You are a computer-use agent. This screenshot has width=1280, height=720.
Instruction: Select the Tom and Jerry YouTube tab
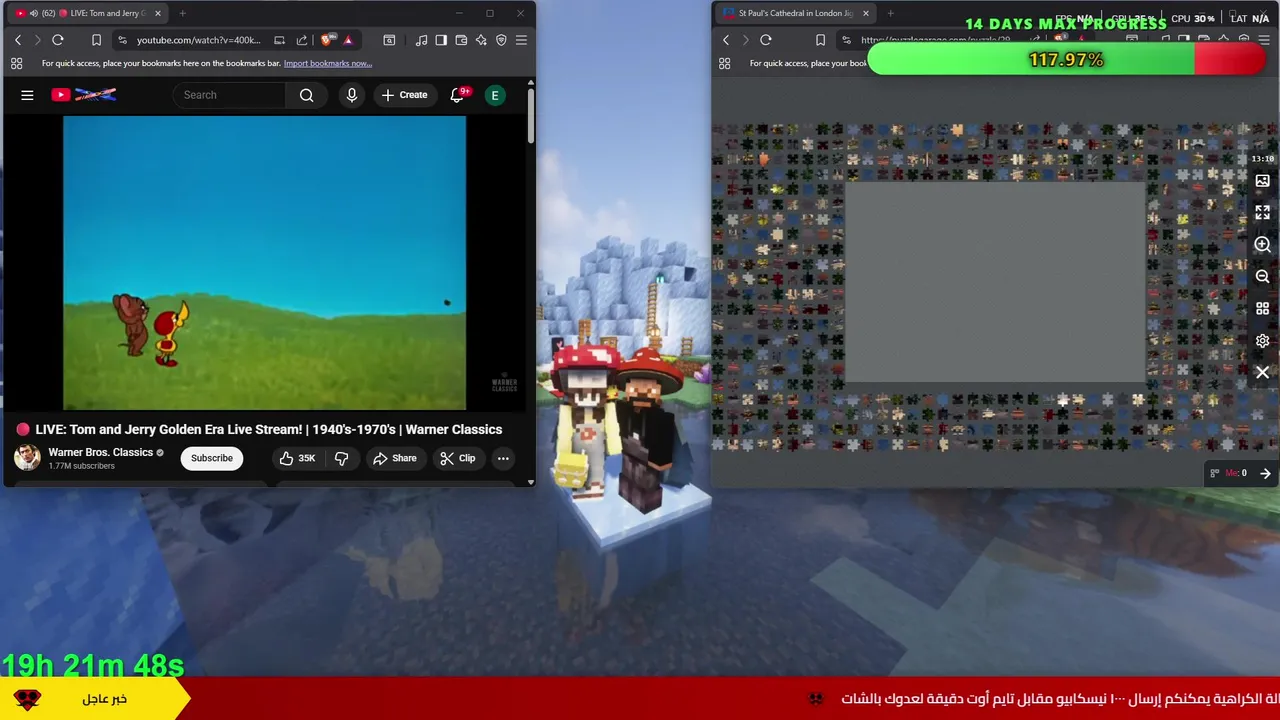click(x=88, y=13)
